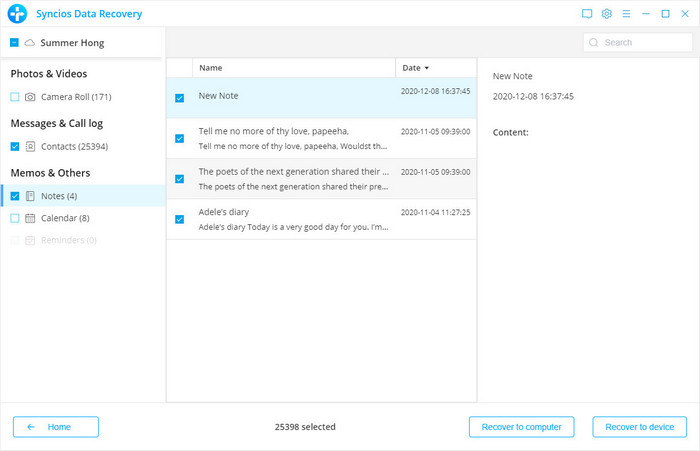Toggle the Summer Hong device checkbox
Image resolution: width=700 pixels, height=451 pixels.
point(14,43)
